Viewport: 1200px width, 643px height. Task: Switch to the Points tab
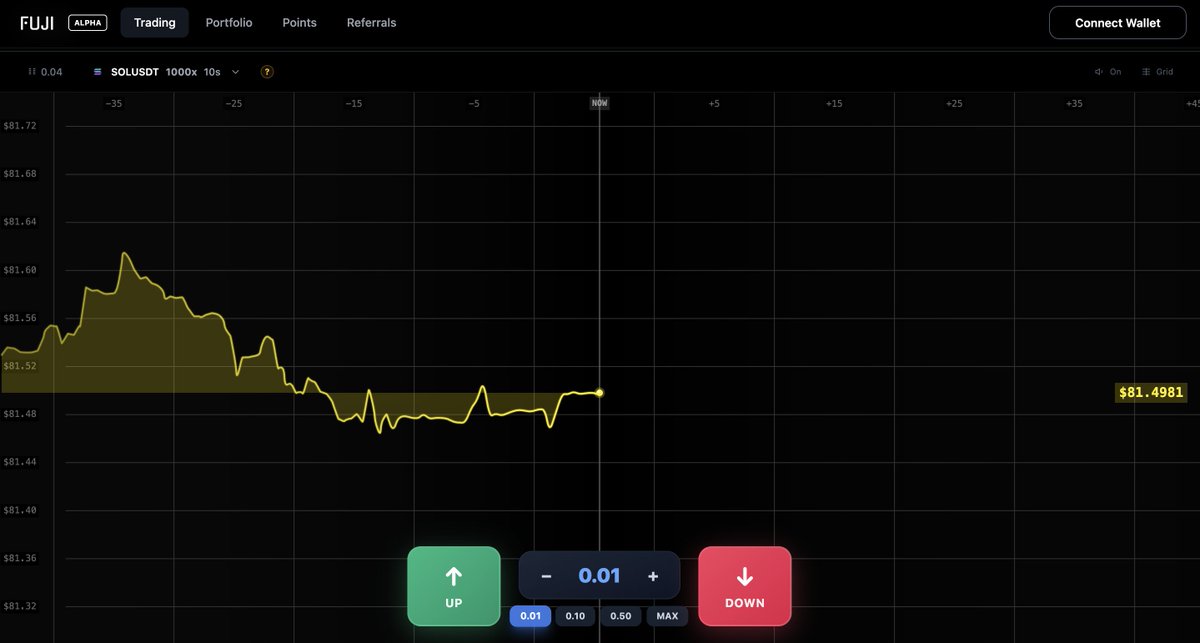[300, 23]
